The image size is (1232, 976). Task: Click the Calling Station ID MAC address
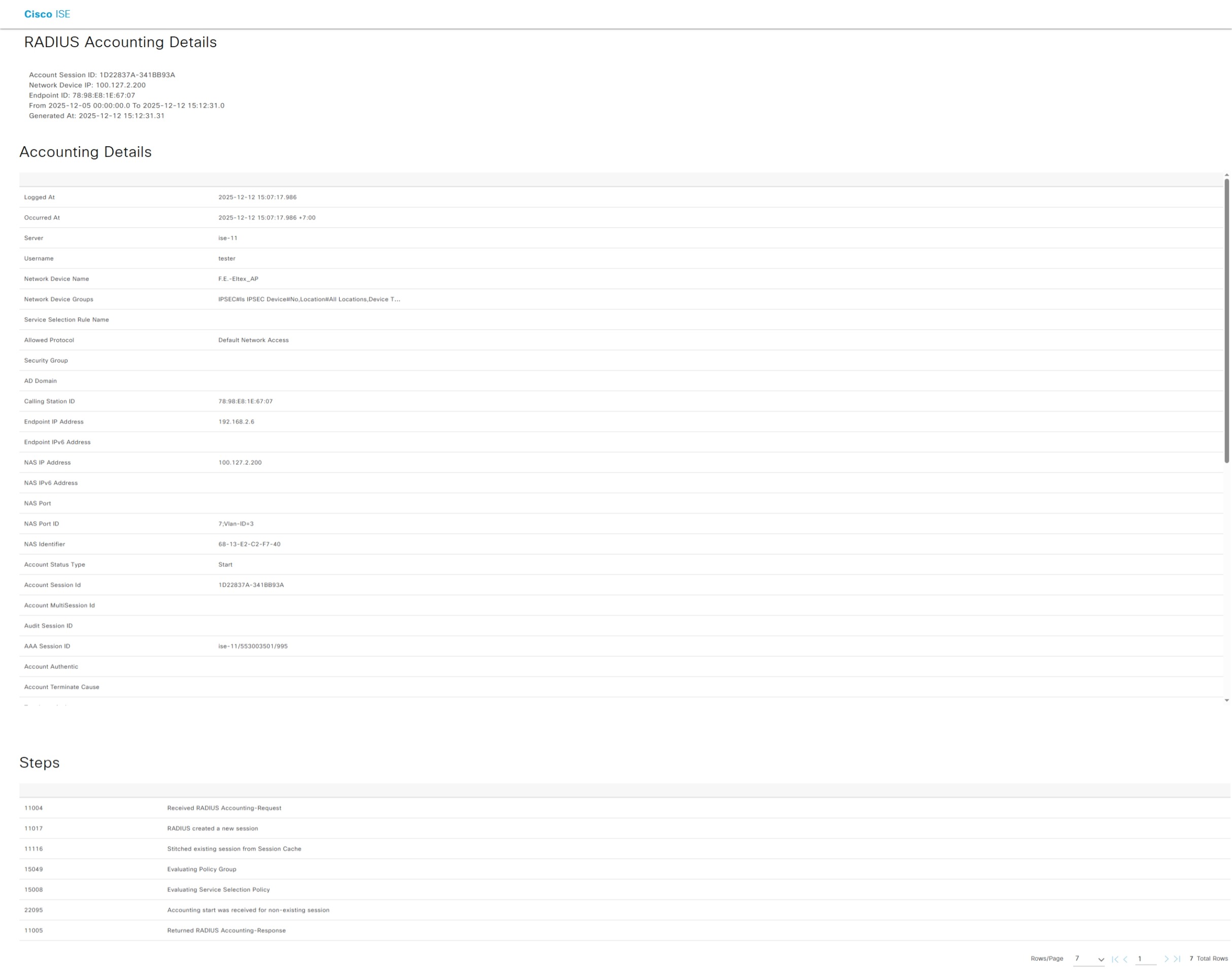coord(245,401)
